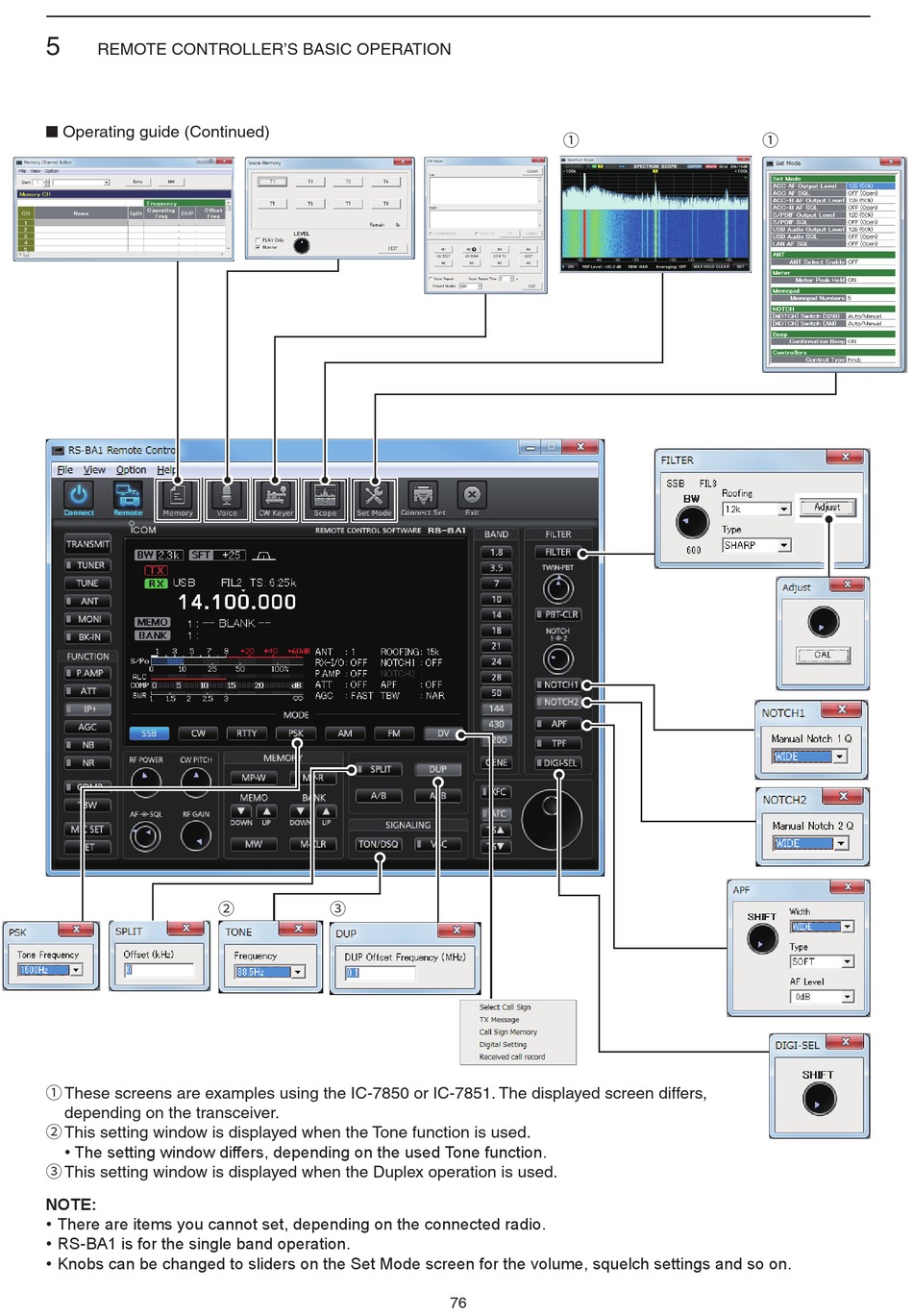
Task: Click the RF GAIN knob
Action: [196, 836]
